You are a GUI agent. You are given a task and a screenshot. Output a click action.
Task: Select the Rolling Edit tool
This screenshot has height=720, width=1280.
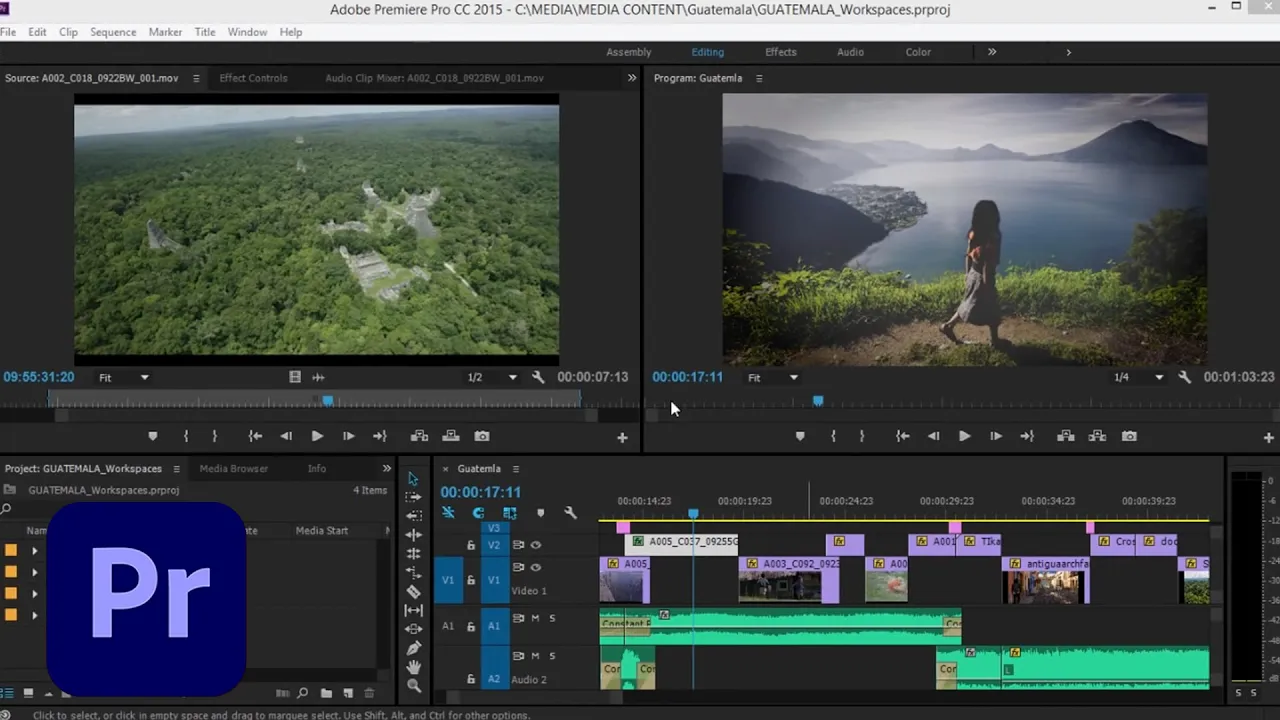pos(414,553)
